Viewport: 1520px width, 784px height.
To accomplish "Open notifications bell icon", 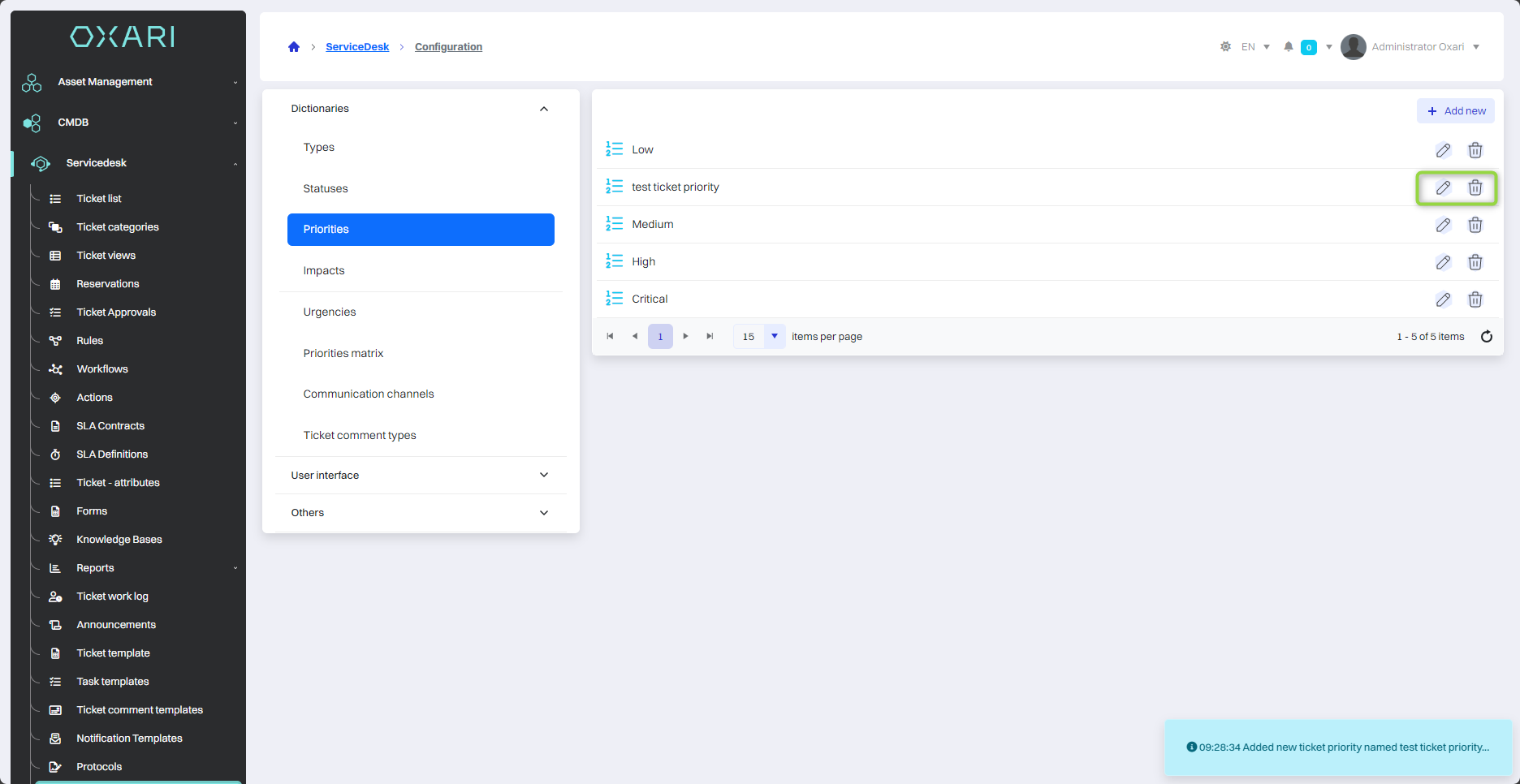I will coord(1288,47).
